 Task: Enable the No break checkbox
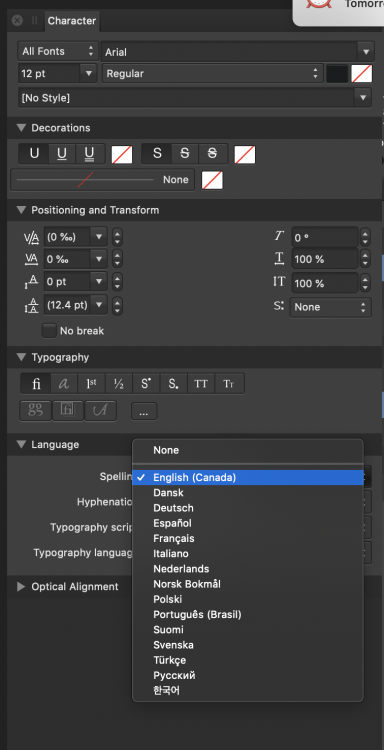point(49,331)
